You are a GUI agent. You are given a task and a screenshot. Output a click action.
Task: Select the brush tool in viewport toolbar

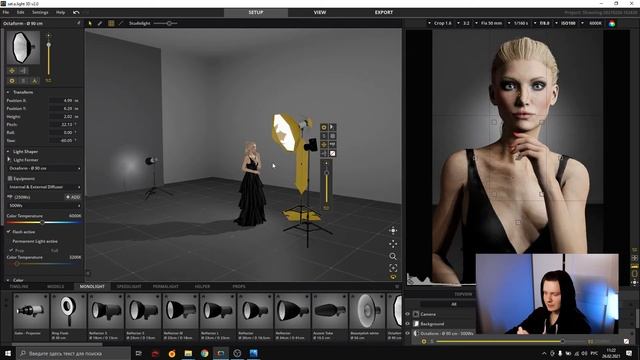100,24
